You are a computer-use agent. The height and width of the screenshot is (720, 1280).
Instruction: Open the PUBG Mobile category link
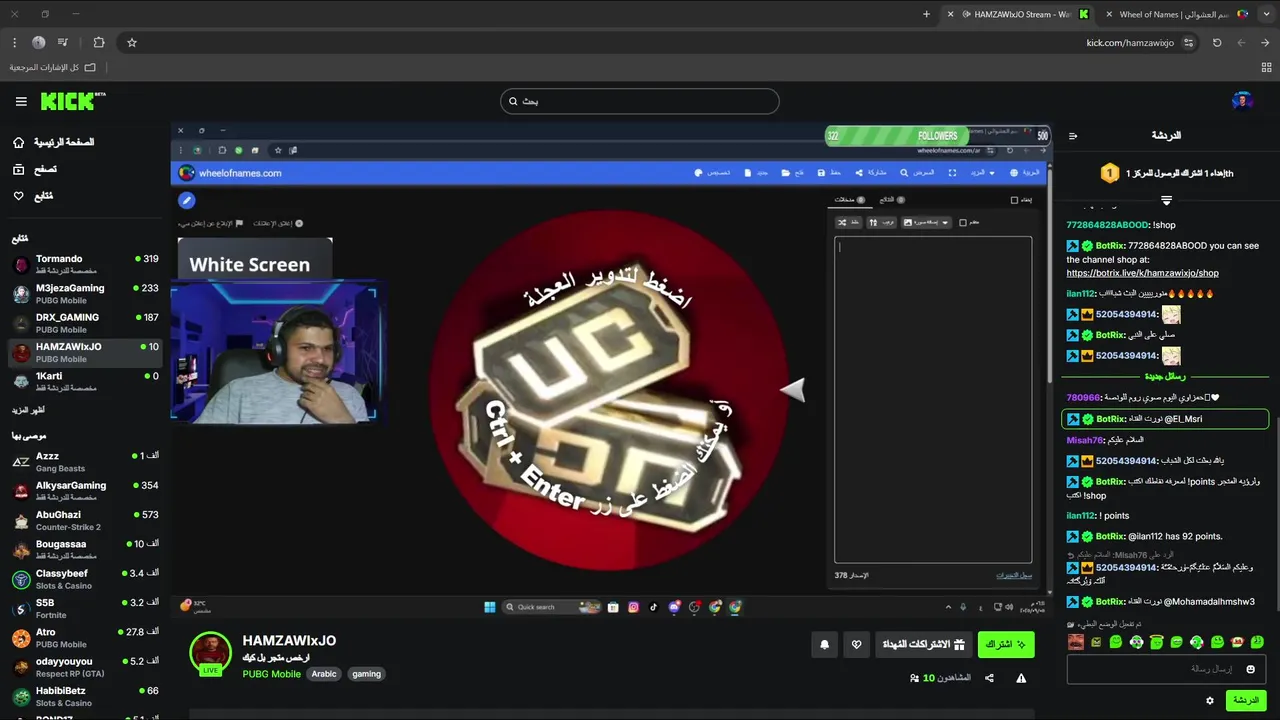[271, 674]
